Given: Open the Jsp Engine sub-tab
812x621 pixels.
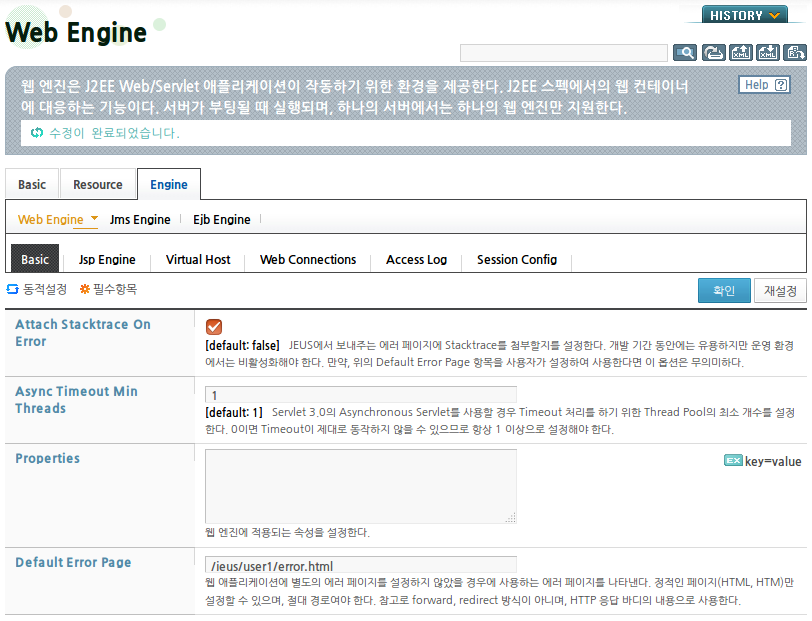Looking at the screenshot, I should [x=107, y=259].
